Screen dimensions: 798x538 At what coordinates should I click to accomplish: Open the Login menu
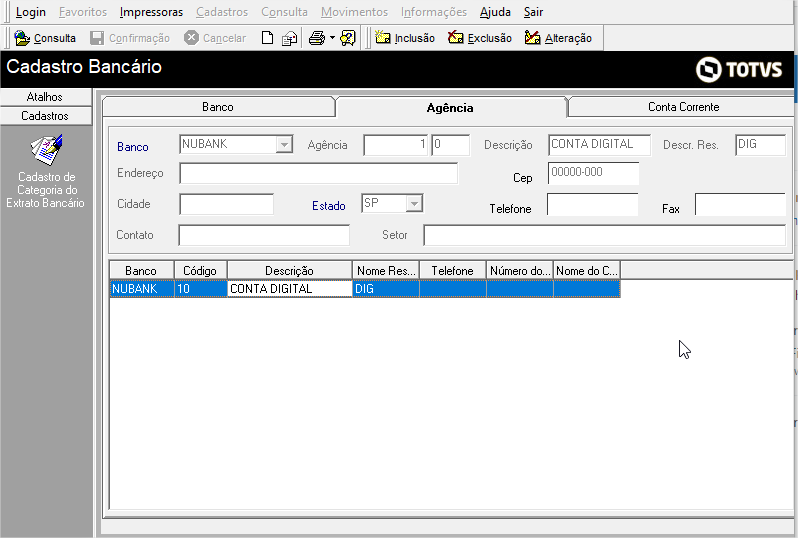click(31, 12)
